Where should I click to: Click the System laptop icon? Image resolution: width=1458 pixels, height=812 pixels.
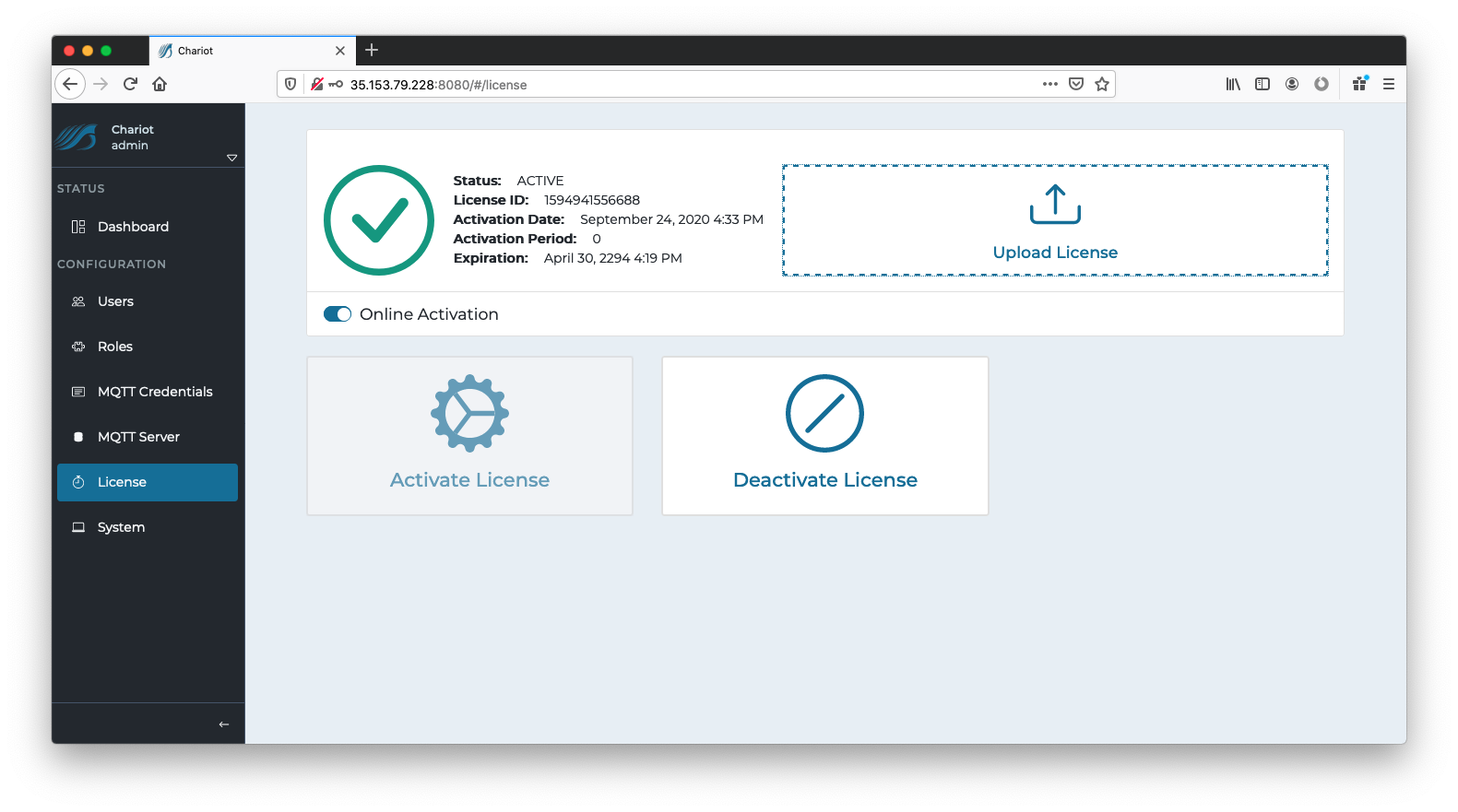[78, 527]
